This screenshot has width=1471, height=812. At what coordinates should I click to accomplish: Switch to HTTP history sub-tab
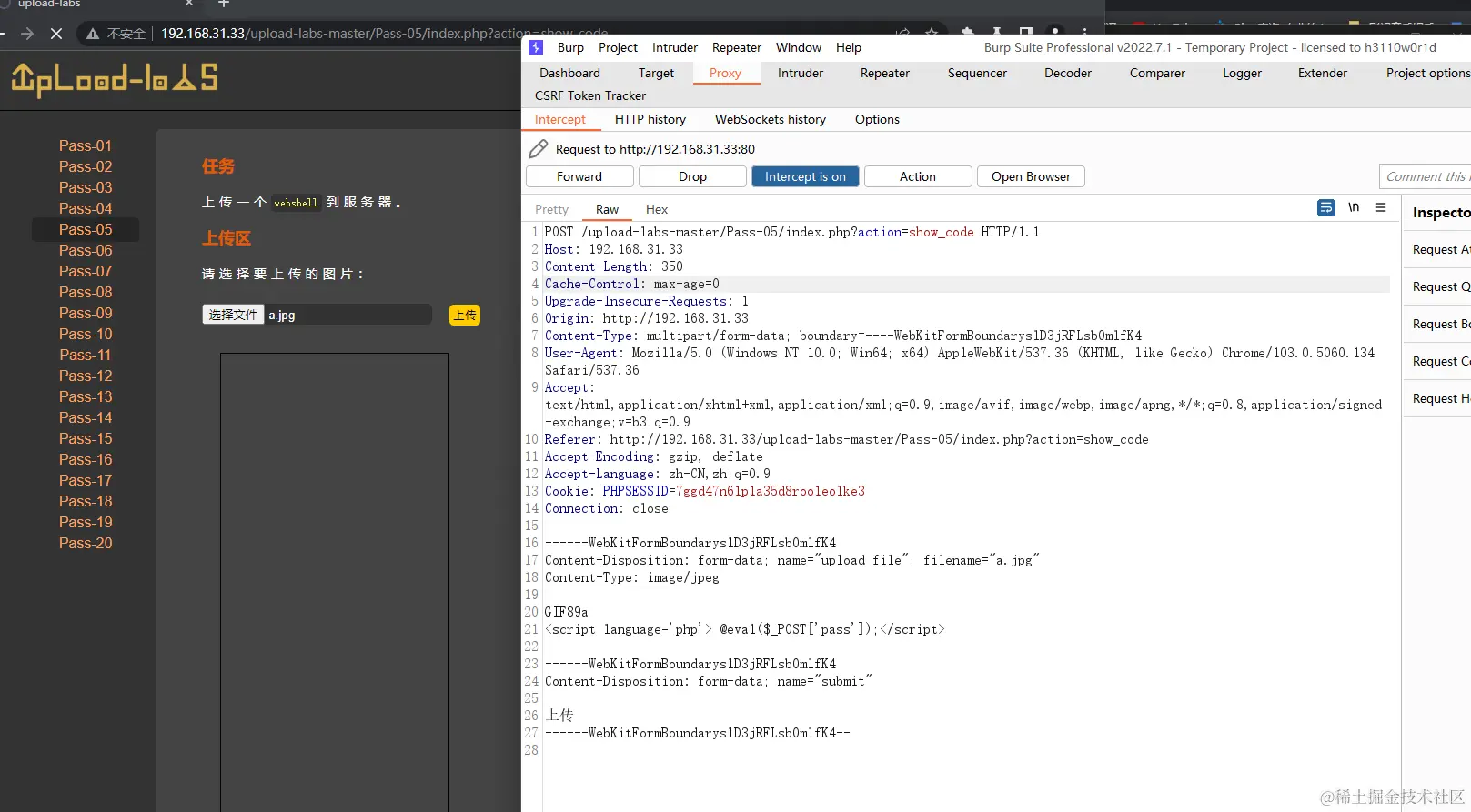coord(650,119)
